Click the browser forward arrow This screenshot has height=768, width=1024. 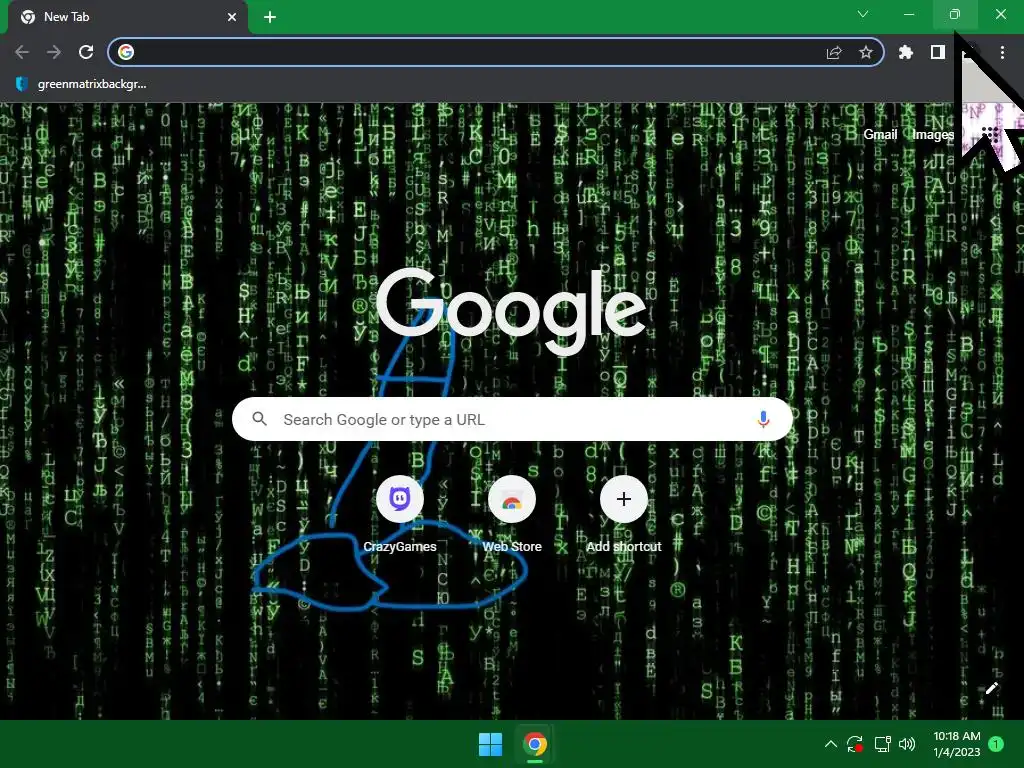(x=54, y=52)
